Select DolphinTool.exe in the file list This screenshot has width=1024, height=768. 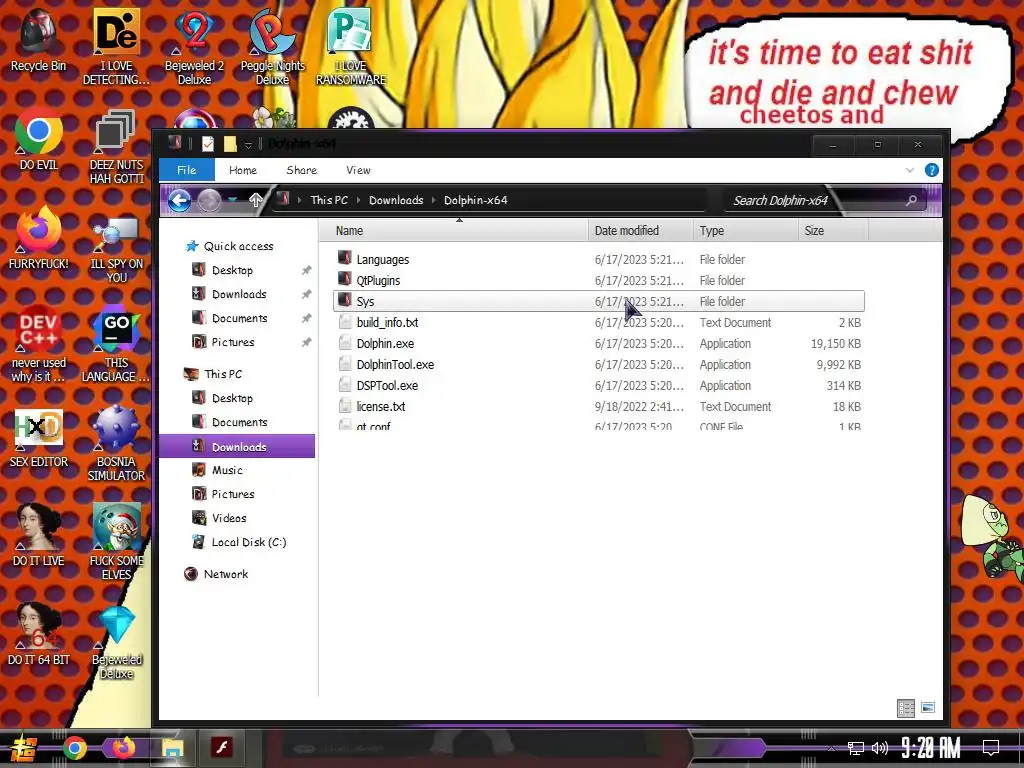598,364
